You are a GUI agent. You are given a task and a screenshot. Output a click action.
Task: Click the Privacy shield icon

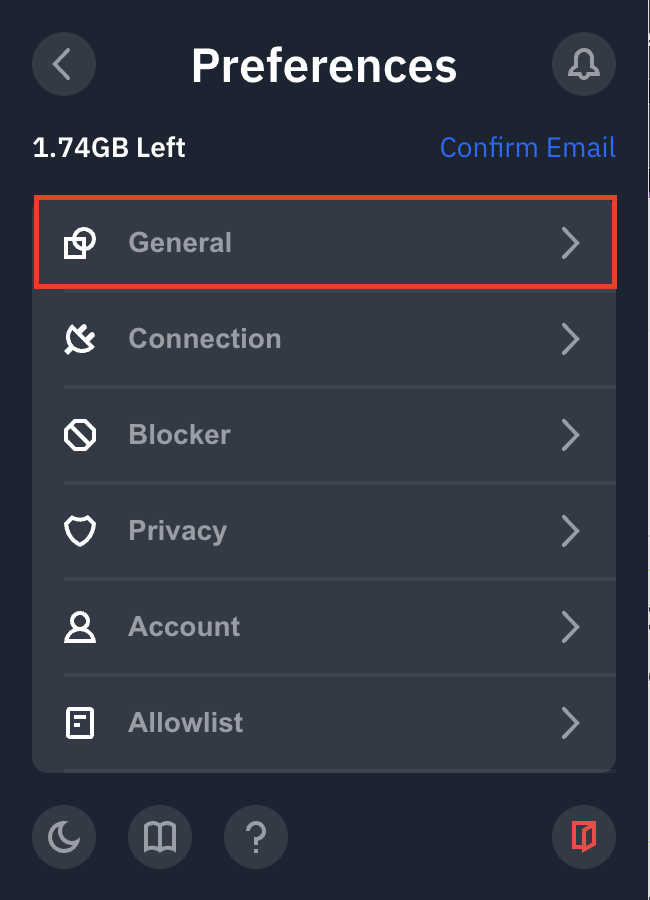pyautogui.click(x=80, y=531)
